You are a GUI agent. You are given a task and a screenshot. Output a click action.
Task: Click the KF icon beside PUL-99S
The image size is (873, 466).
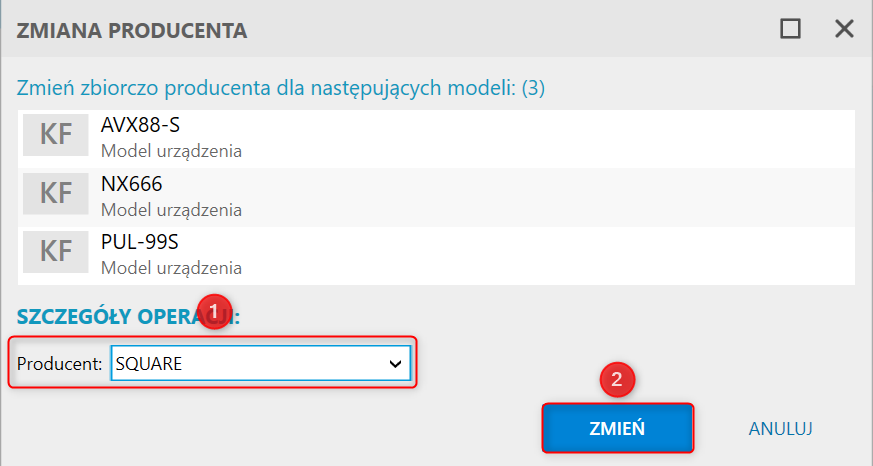click(x=56, y=252)
